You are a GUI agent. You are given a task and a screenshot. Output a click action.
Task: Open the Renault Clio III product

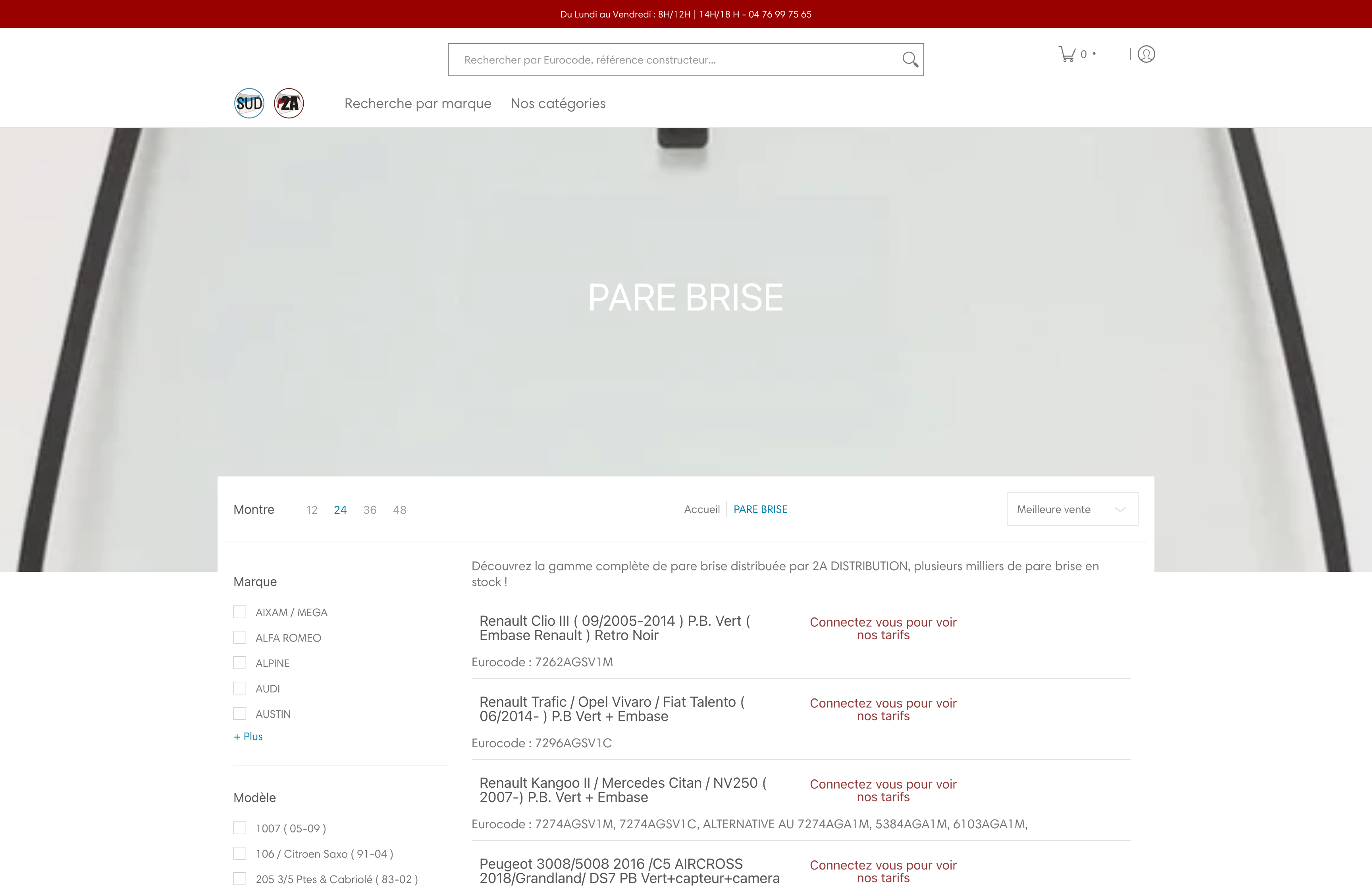[614, 628]
